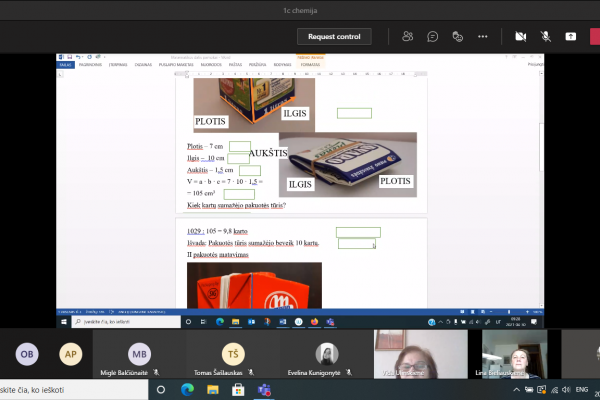
Task: Select the ILGIS label on upright carton photo
Action: 295,113
